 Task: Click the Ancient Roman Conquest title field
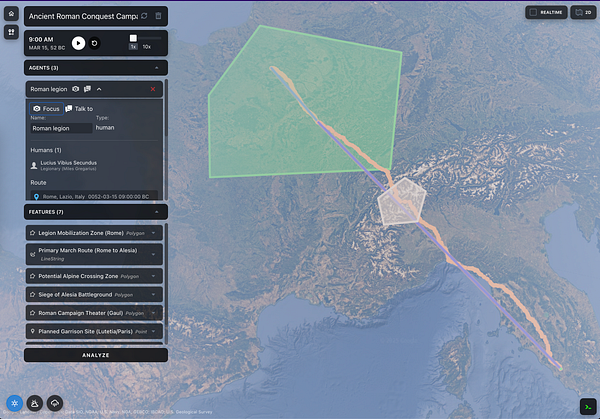[83, 16]
